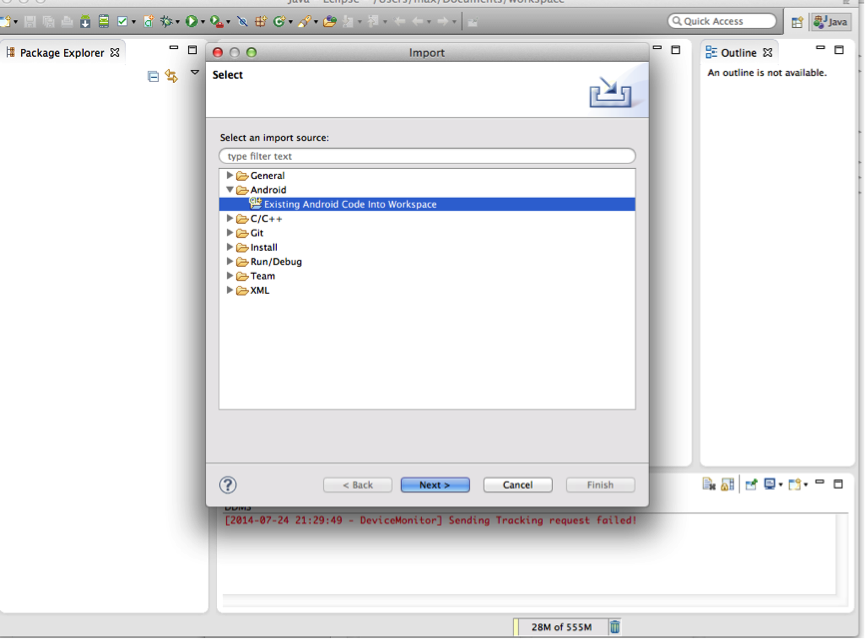
Task: Click the Open Console icon
Action: [794, 484]
